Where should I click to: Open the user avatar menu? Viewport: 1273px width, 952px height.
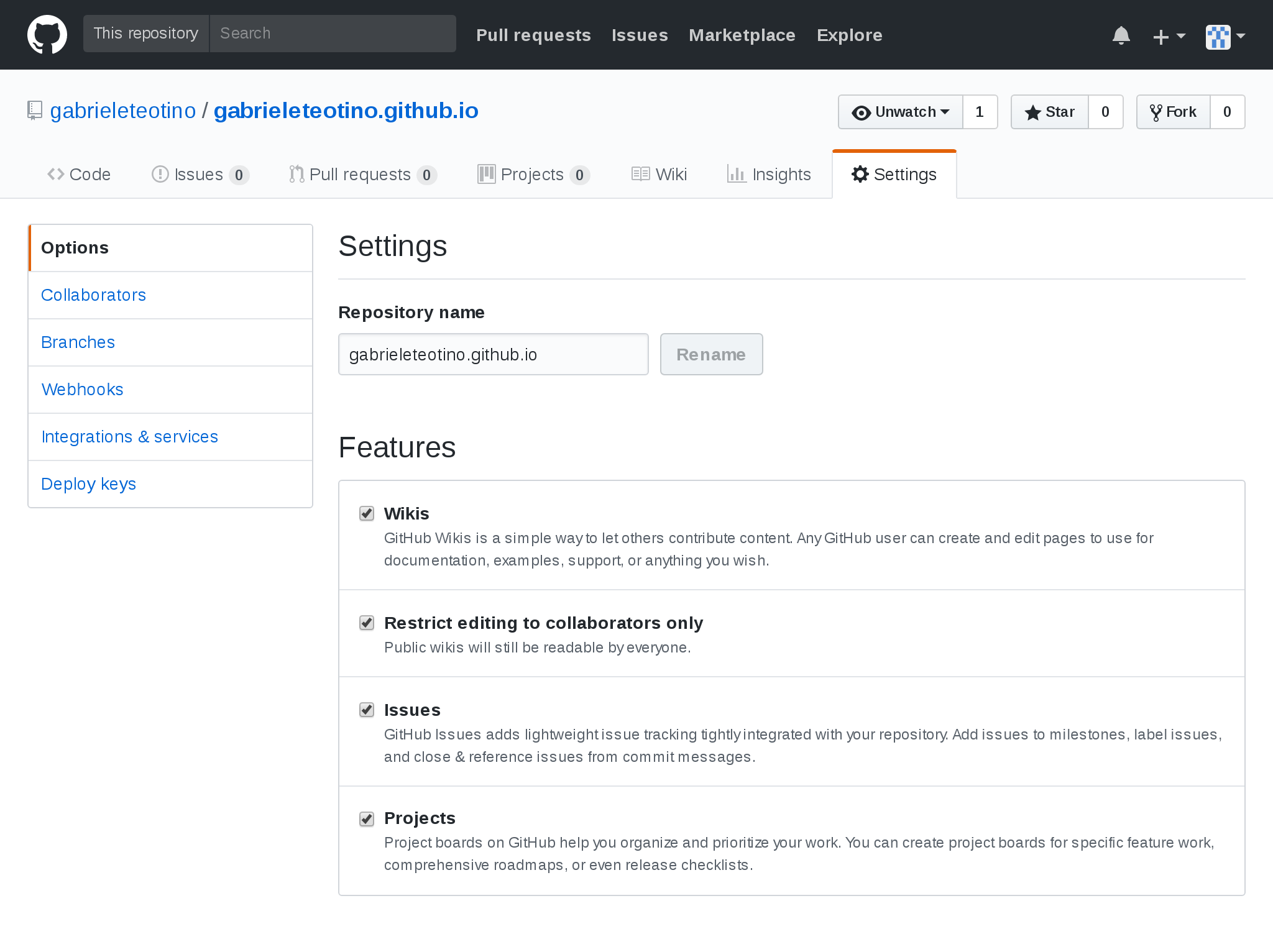tap(1225, 36)
